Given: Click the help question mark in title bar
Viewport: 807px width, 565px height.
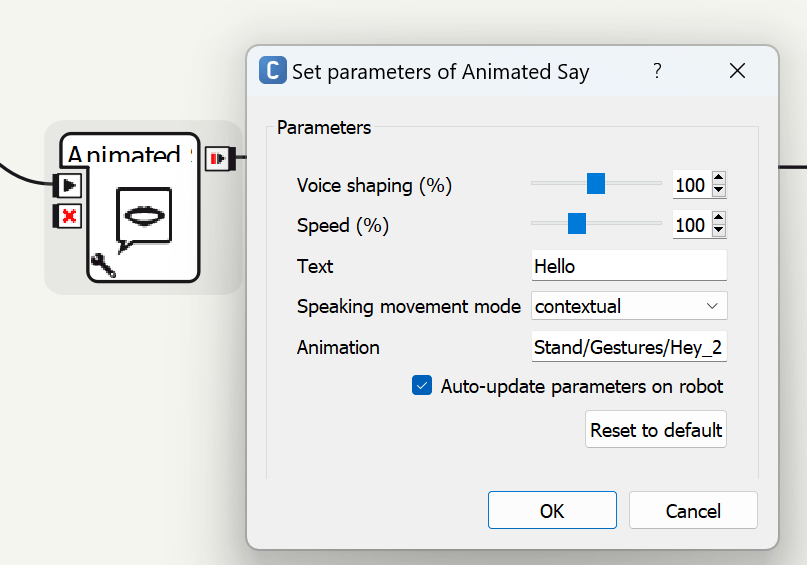Looking at the screenshot, I should pos(657,71).
